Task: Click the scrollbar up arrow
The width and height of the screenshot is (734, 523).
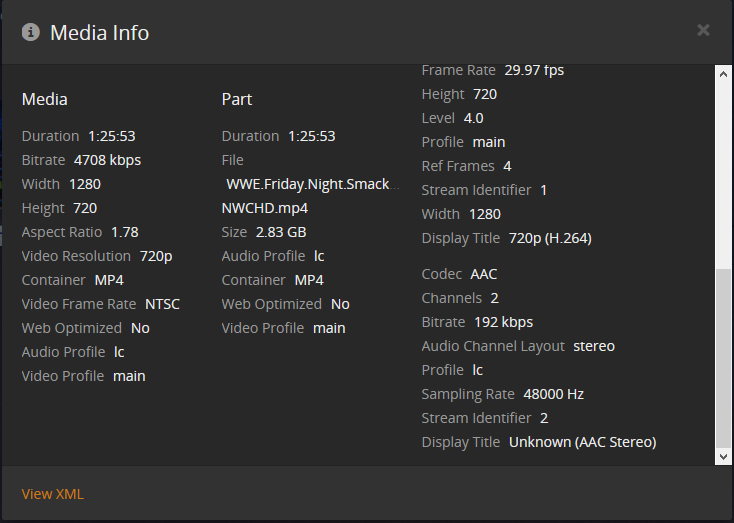Action: (724, 73)
